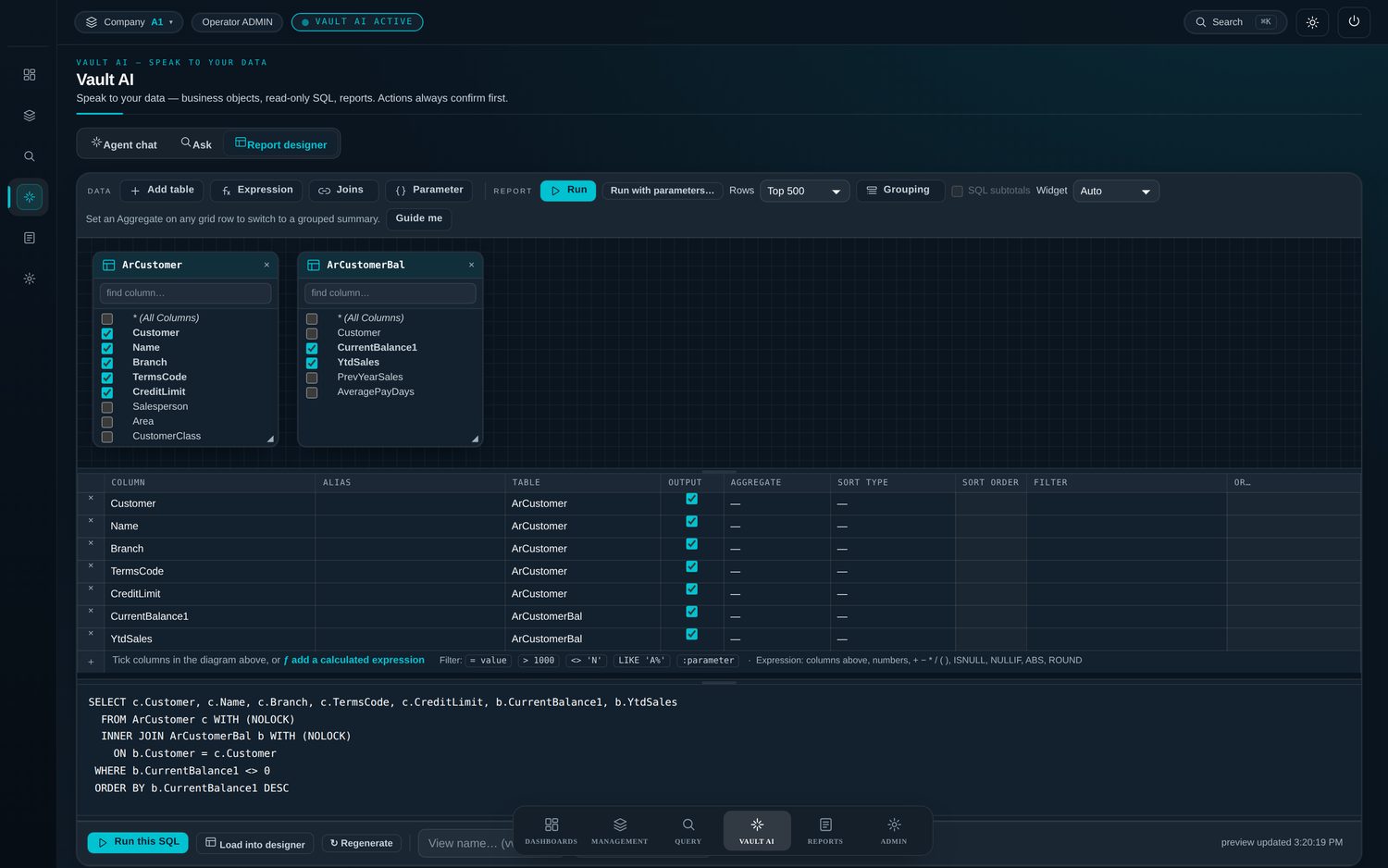The image size is (1388, 868).
Task: Check CustomerClass column in ArCustomer
Action: pyautogui.click(x=107, y=437)
